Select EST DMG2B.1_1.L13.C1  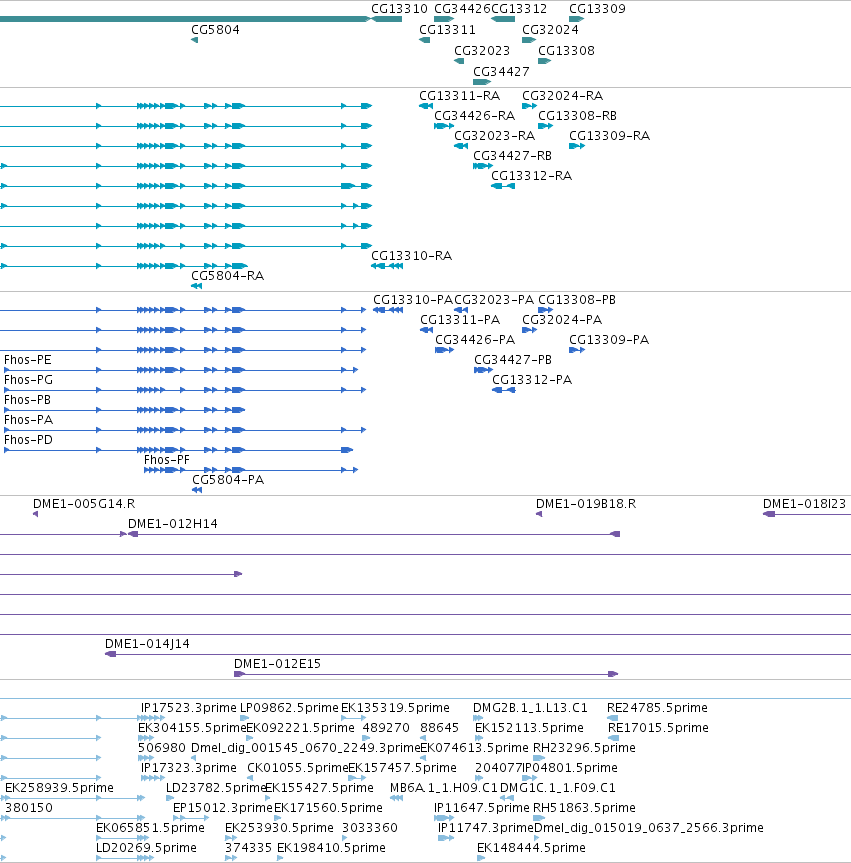530,708
